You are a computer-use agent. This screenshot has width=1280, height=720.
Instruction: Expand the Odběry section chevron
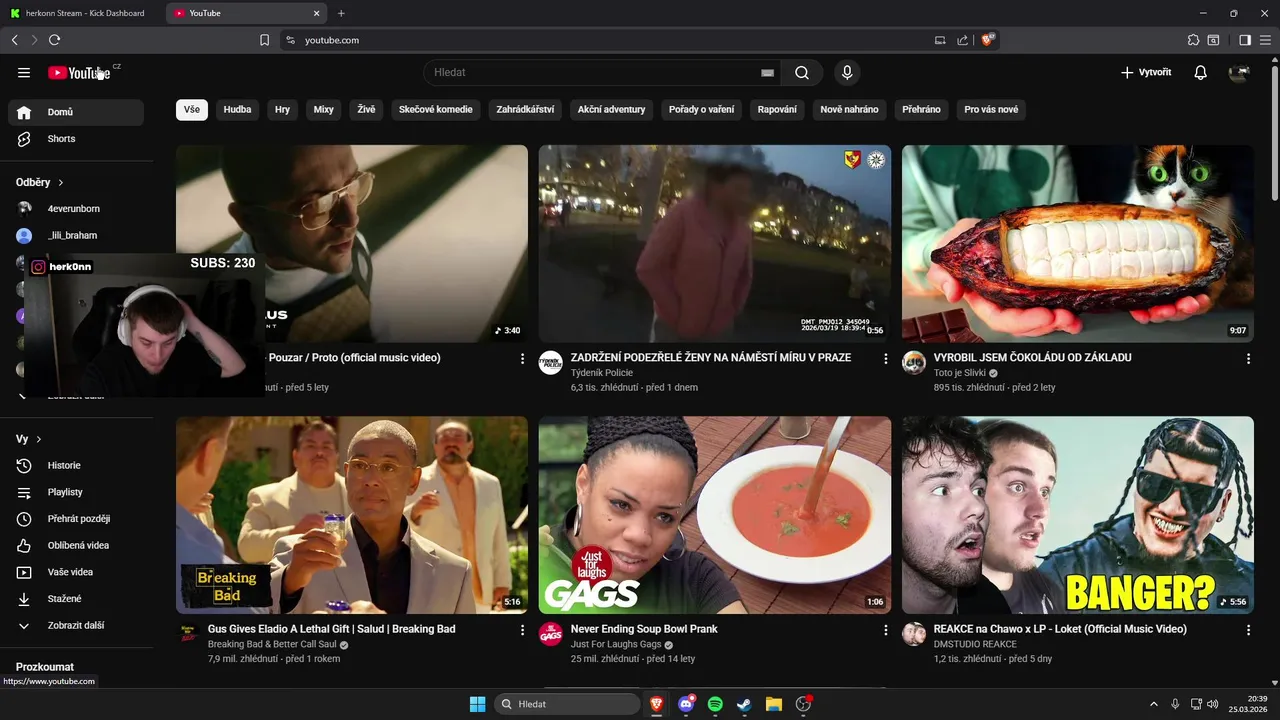(x=60, y=183)
